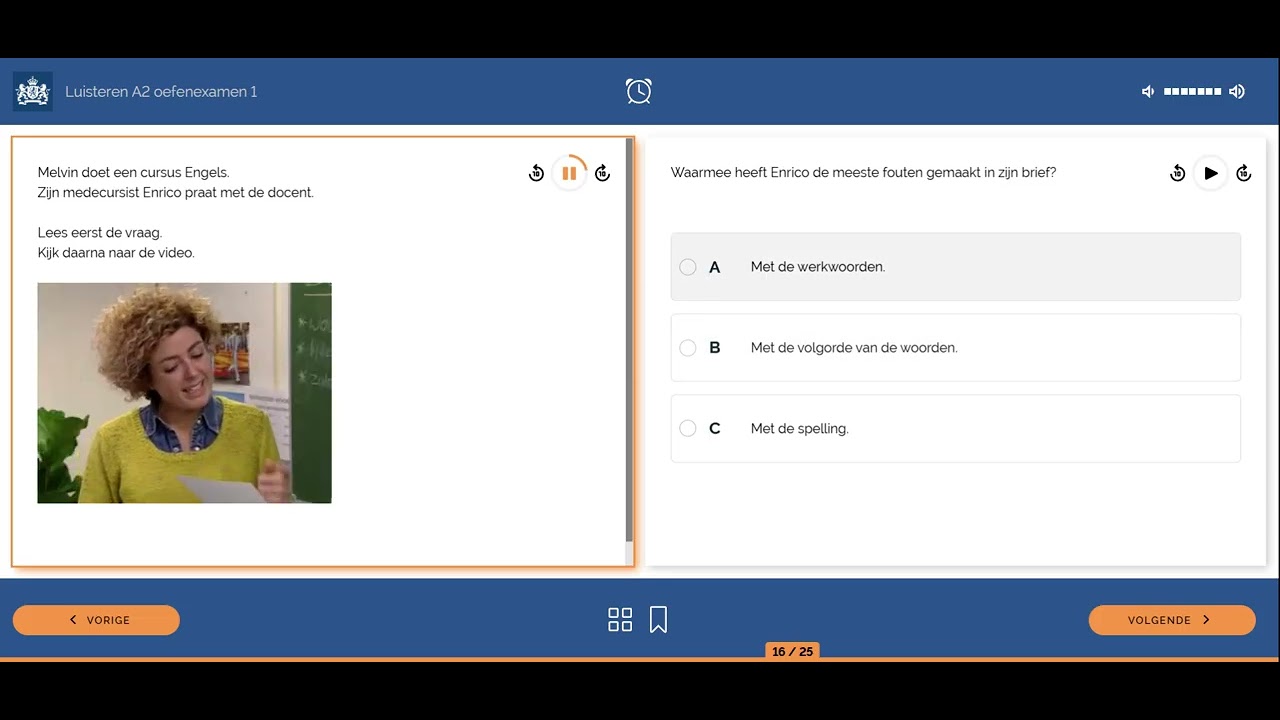This screenshot has height=720, width=1280.
Task: Click the title 'Luisteren A2 oefenexamen 1'
Action: [161, 91]
